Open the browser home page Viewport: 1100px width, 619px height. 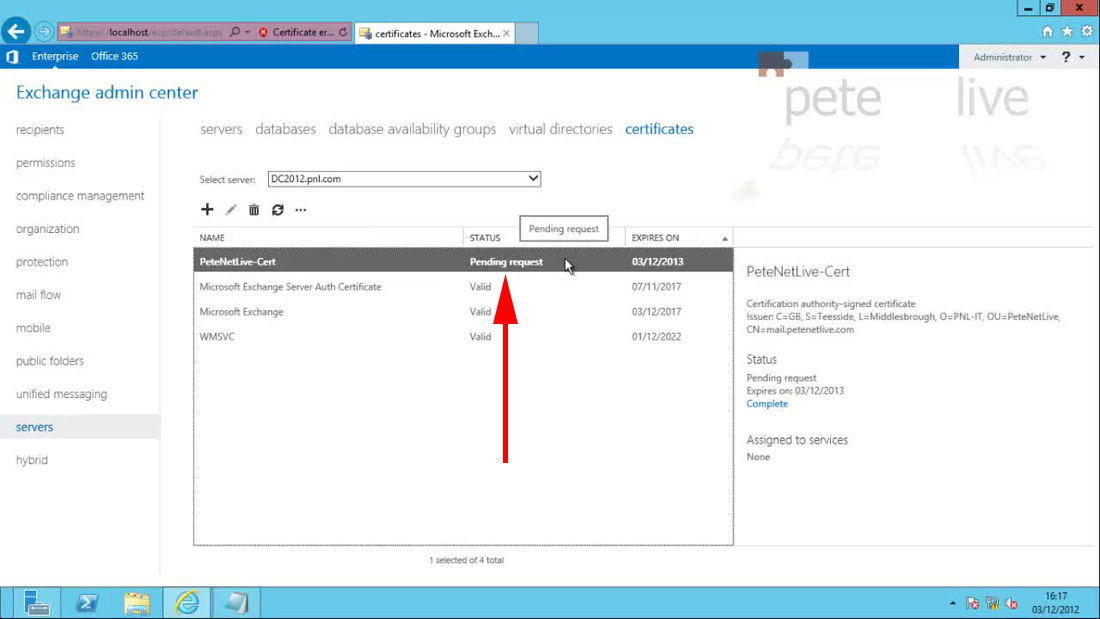coord(1047,32)
